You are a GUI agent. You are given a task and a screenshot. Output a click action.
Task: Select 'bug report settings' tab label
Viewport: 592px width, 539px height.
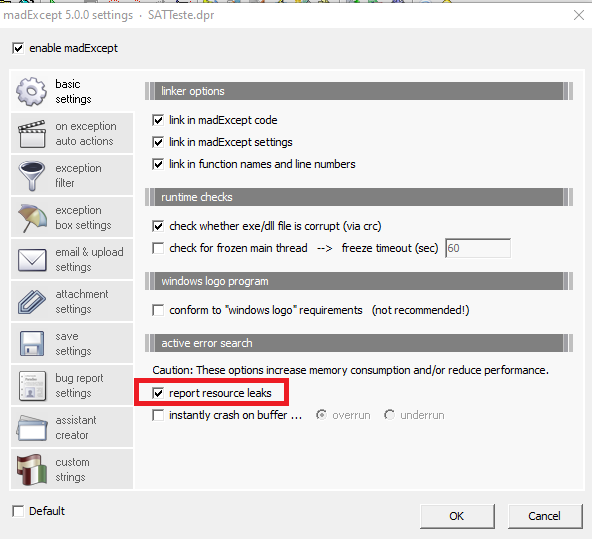tap(79, 386)
